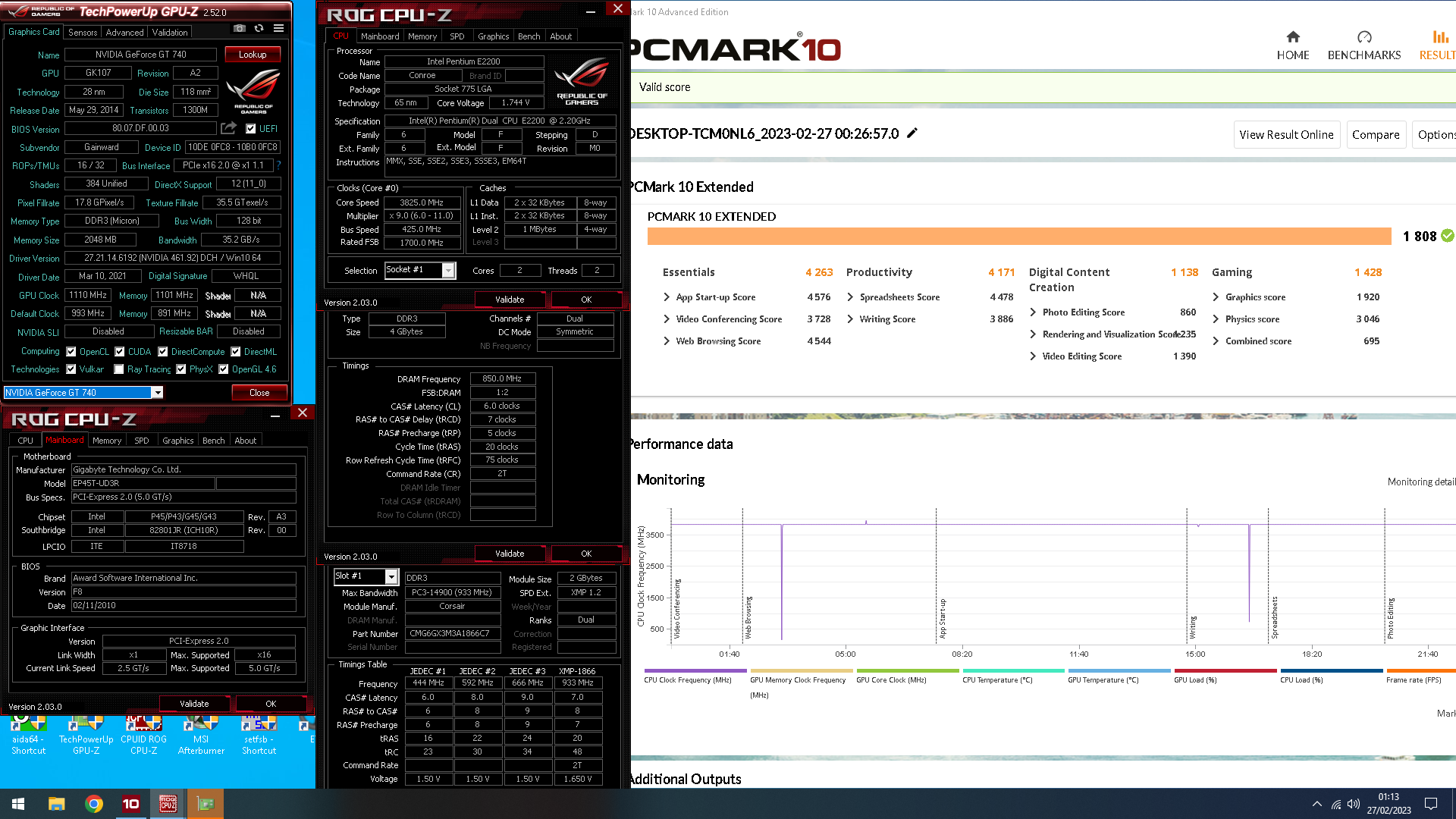Open the volume tray icon
The image size is (1456, 819).
1354,804
